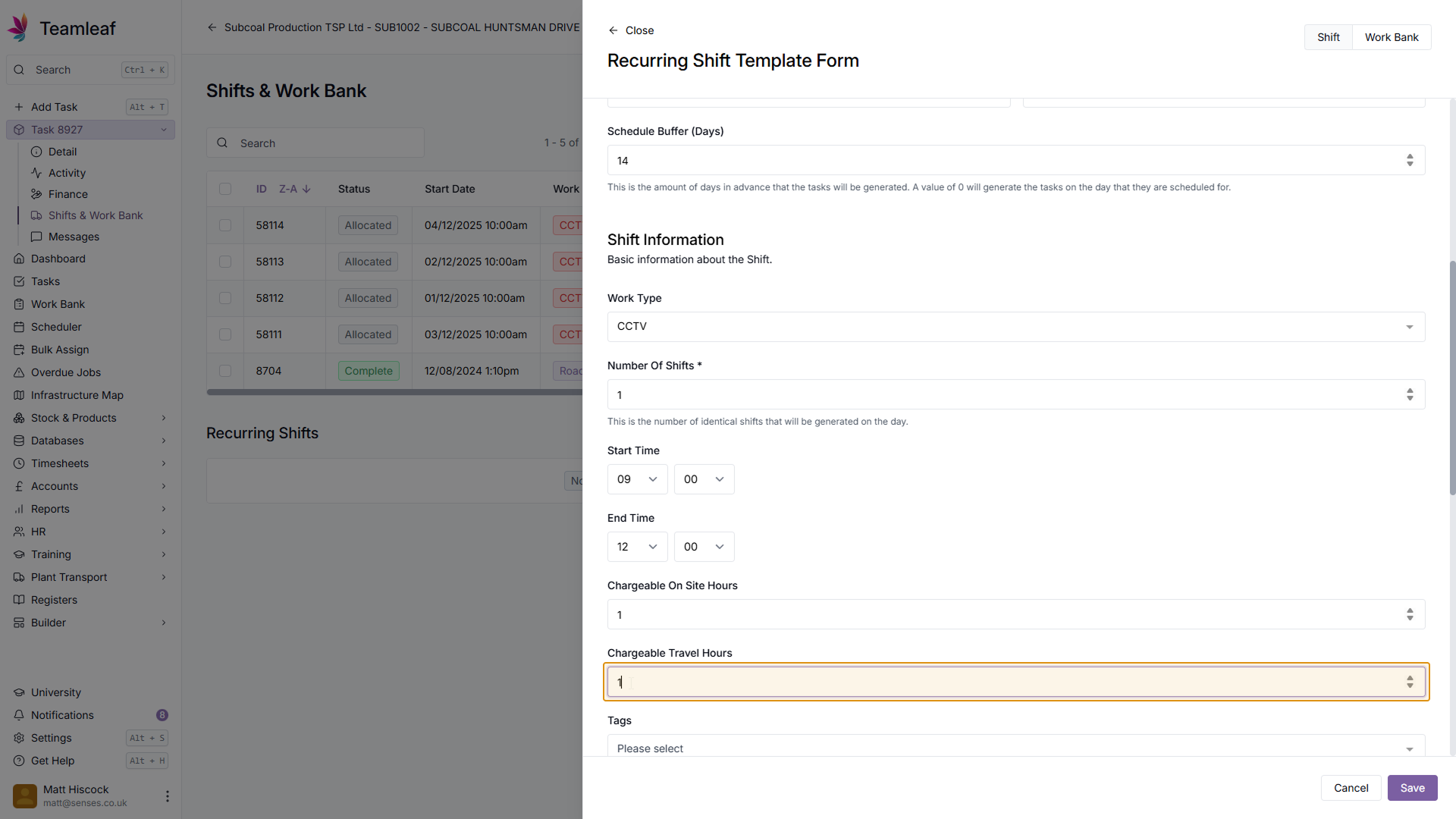Open user menu three-dot icon beside Matt Hiscock
This screenshot has height=819, width=1456.
[x=167, y=796]
